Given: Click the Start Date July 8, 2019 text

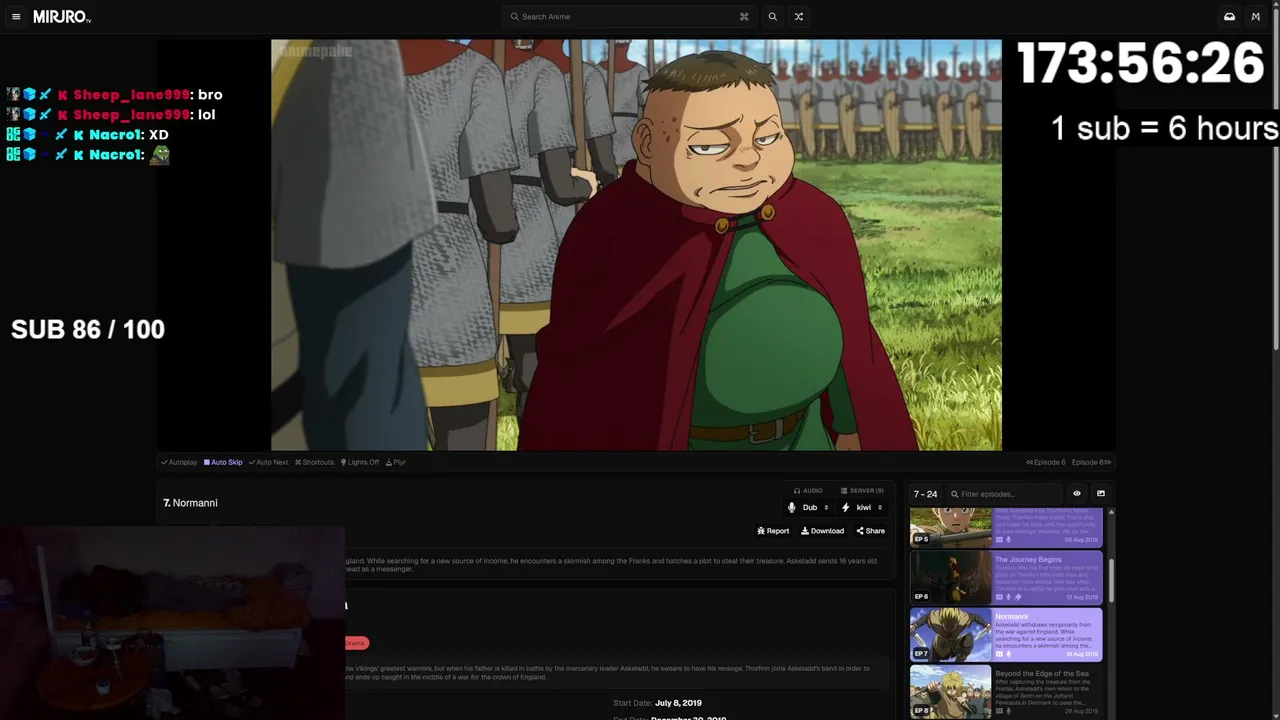Looking at the screenshot, I should pos(657,703).
